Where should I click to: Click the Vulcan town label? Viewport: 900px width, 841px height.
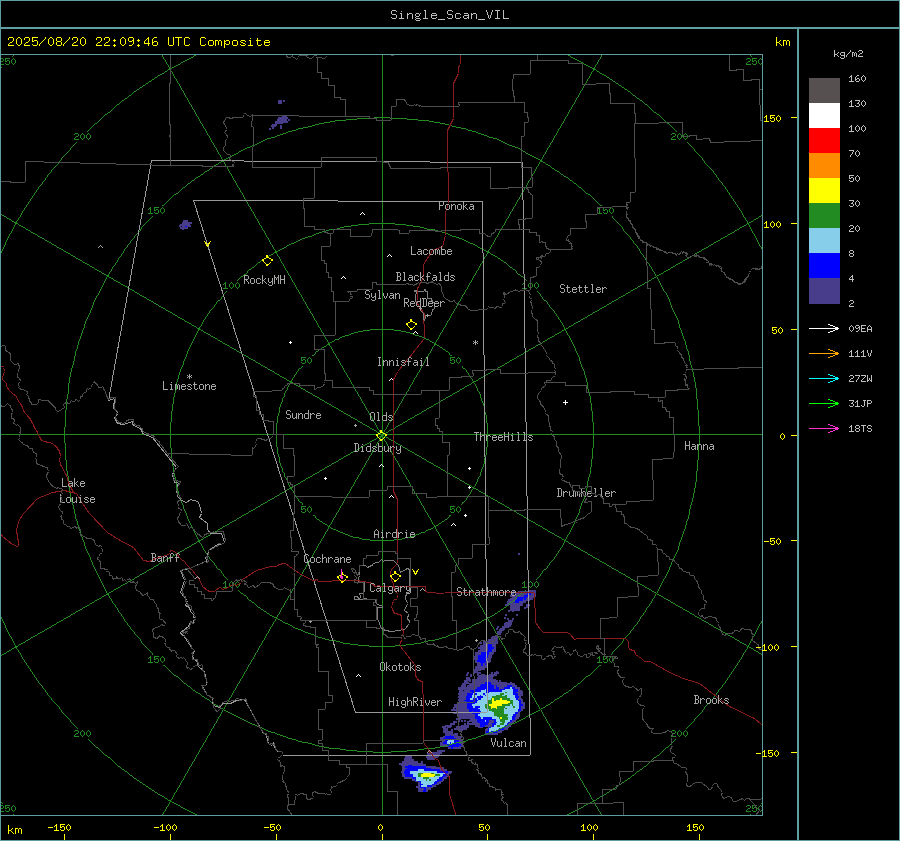click(x=508, y=743)
